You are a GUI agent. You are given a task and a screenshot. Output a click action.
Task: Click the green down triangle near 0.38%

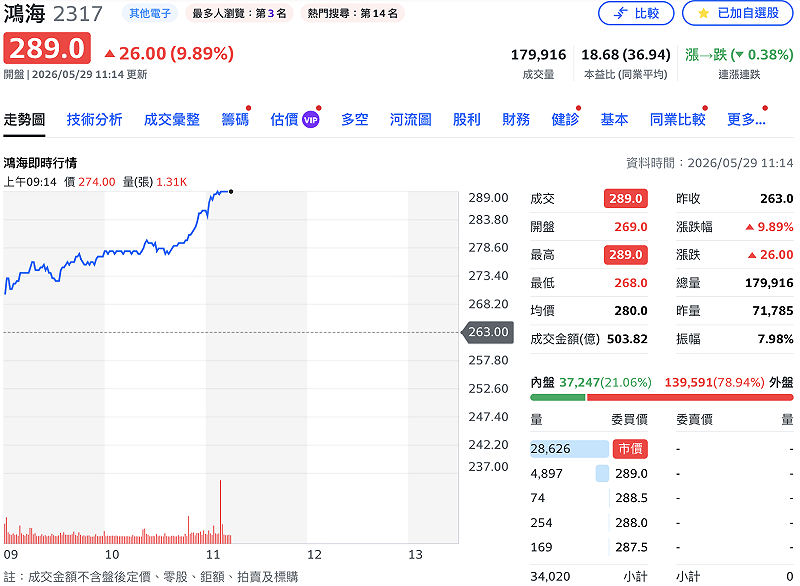pos(739,55)
